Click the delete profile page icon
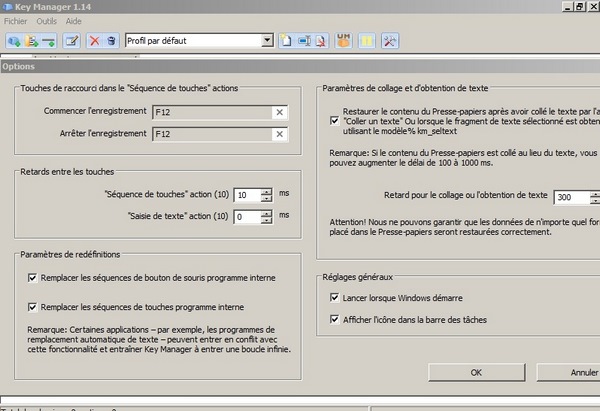Image resolution: width=600 pixels, height=411 pixels. pos(321,41)
